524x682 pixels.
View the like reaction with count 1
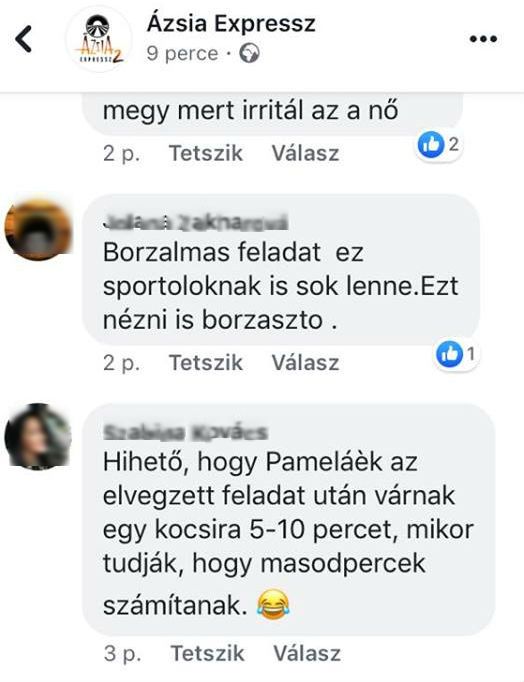point(457,354)
